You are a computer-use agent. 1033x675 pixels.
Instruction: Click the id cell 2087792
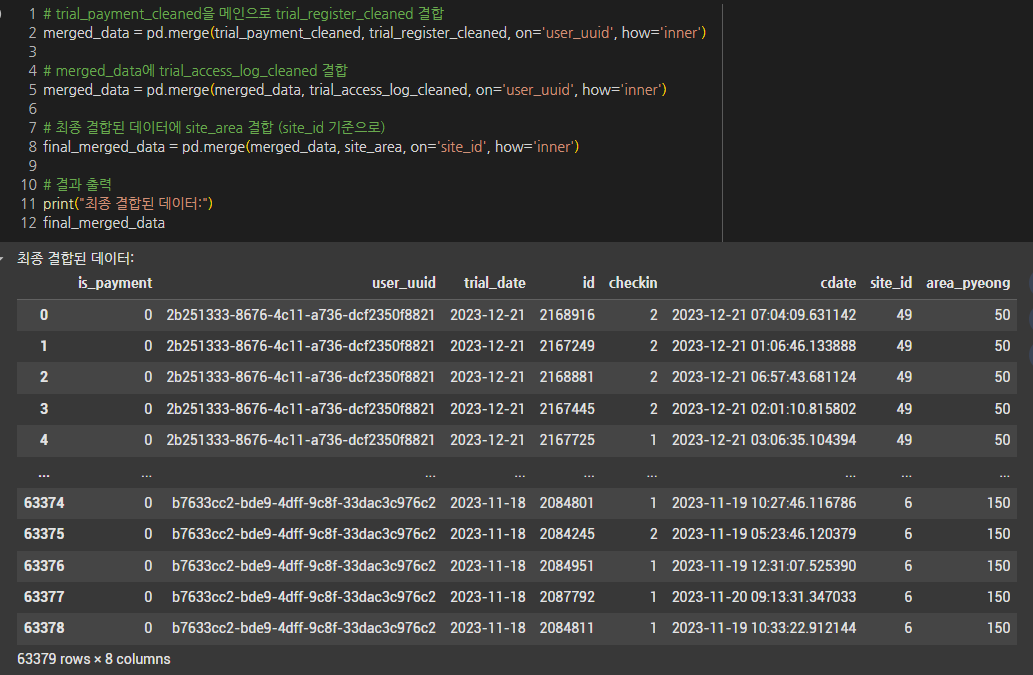[567, 597]
